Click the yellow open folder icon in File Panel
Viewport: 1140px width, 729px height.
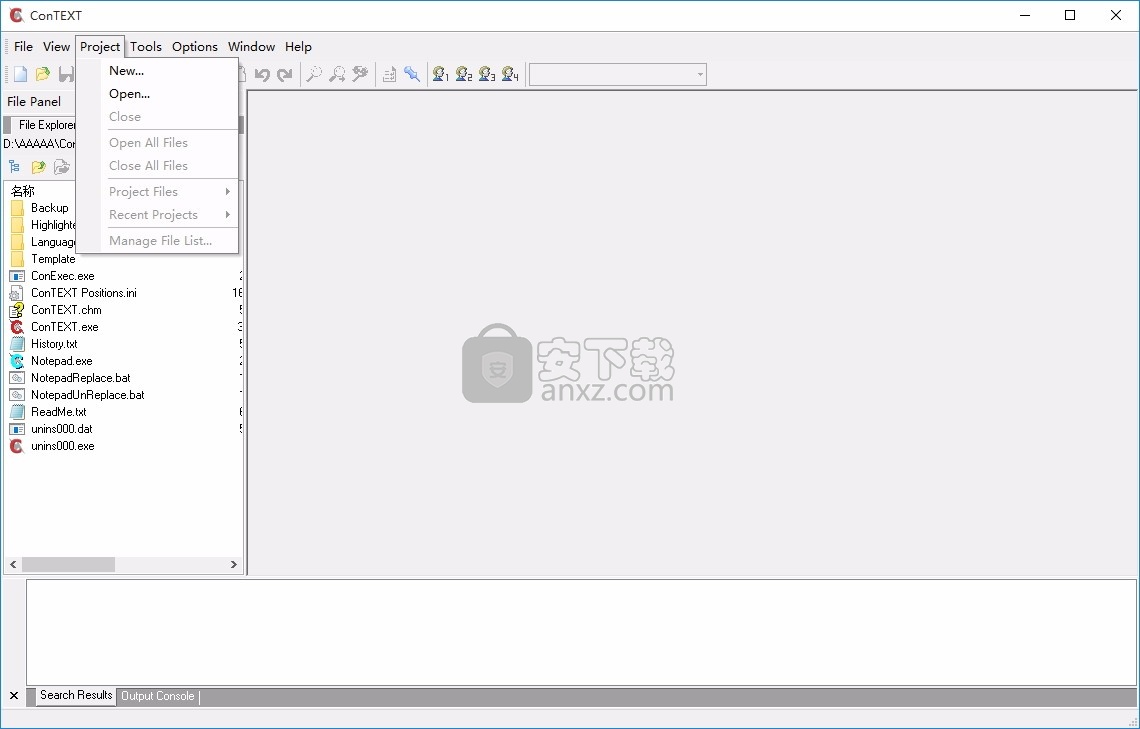[39, 167]
